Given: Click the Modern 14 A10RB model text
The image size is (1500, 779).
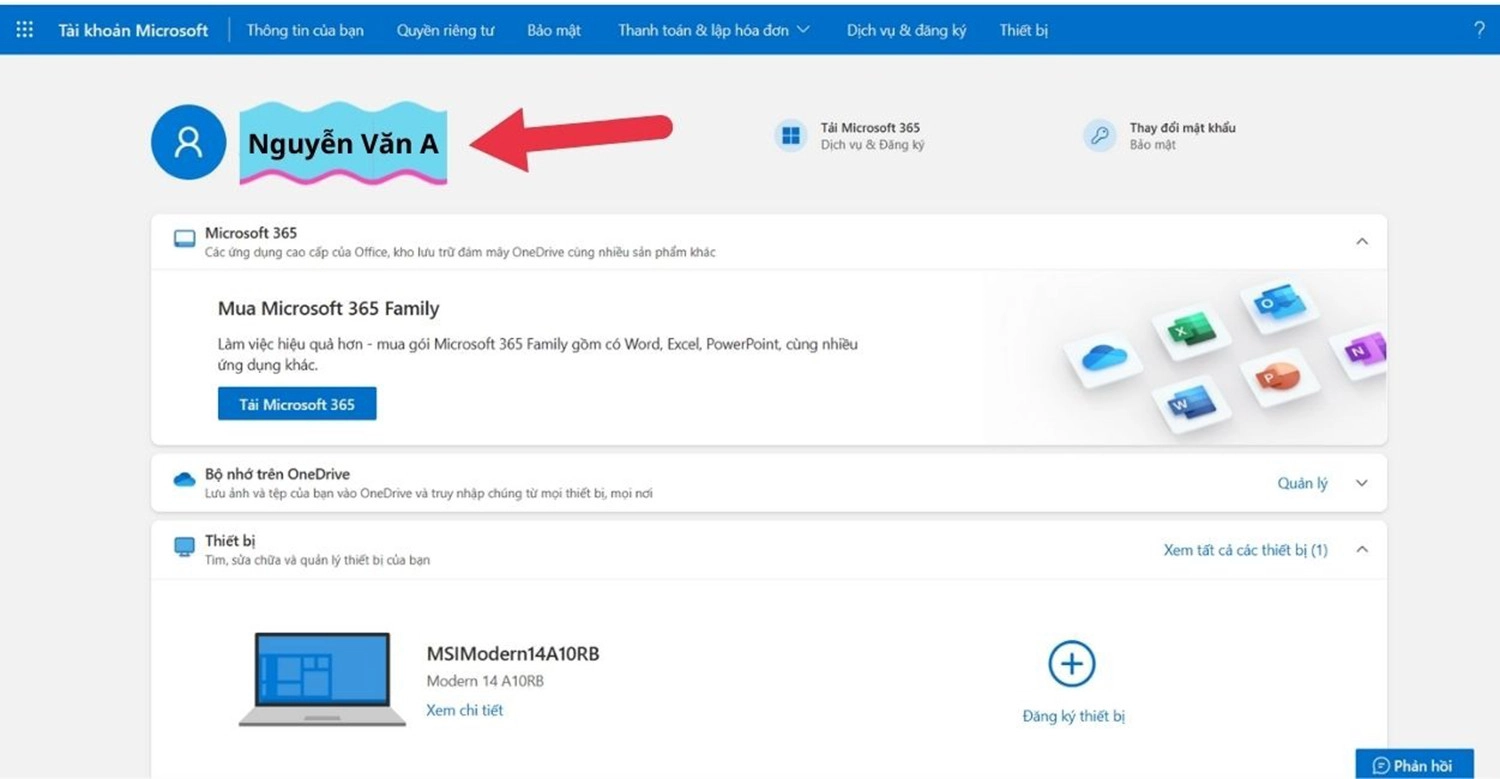Looking at the screenshot, I should [x=485, y=681].
